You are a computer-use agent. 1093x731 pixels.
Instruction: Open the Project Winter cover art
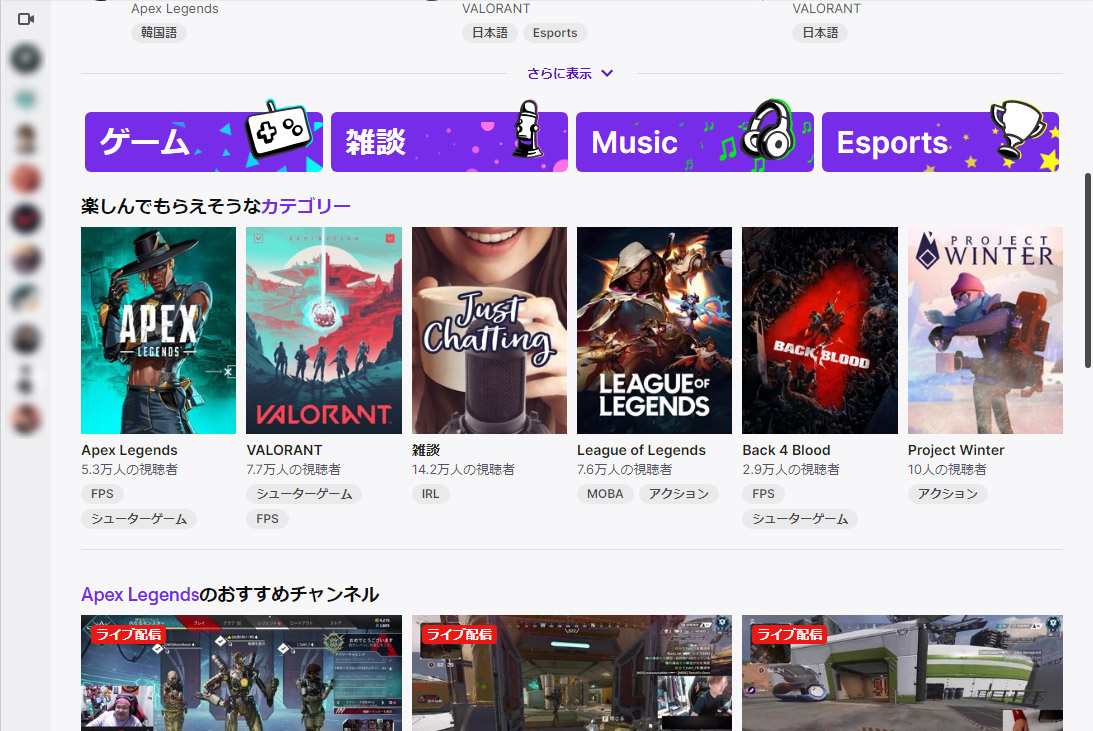[985, 330]
